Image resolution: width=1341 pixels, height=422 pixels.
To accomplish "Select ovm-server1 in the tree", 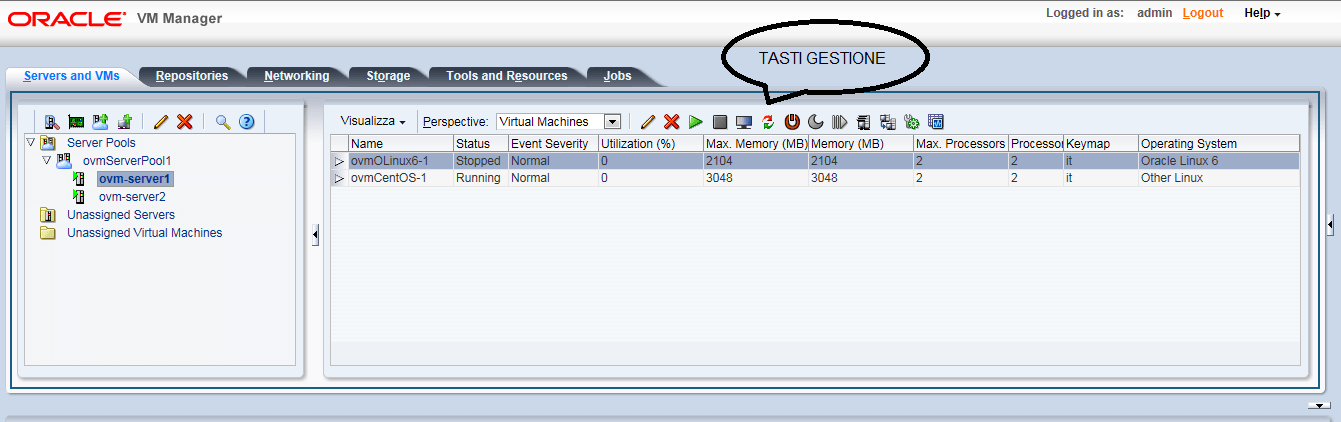I will click(x=135, y=179).
